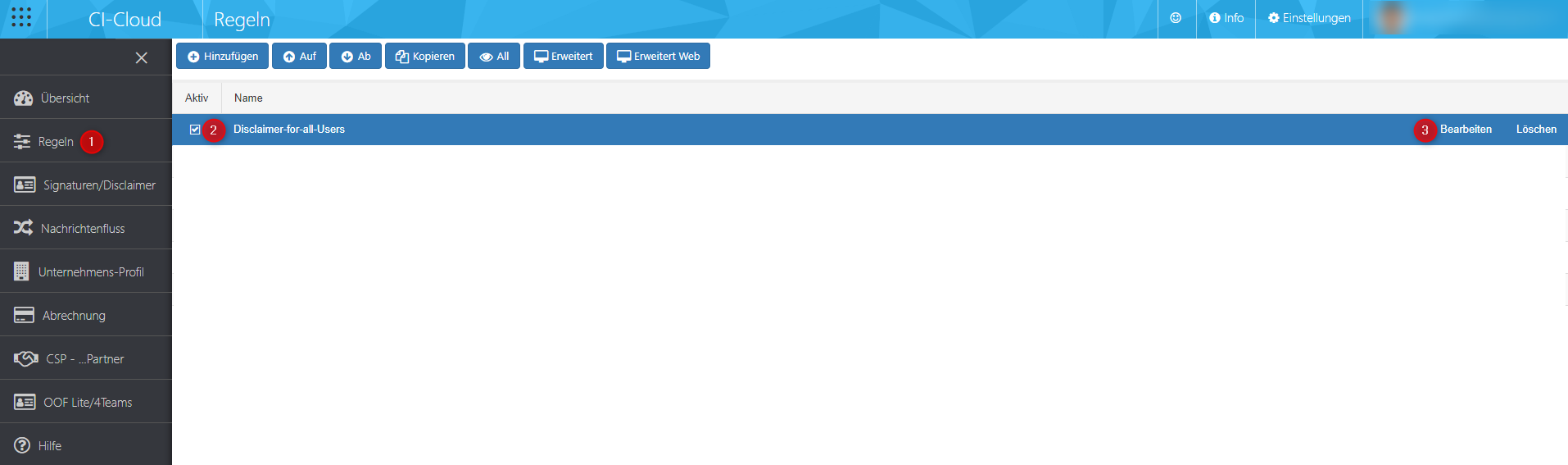This screenshot has width=1568, height=465.
Task: Open the app launcher grid icon
Action: coord(22,18)
